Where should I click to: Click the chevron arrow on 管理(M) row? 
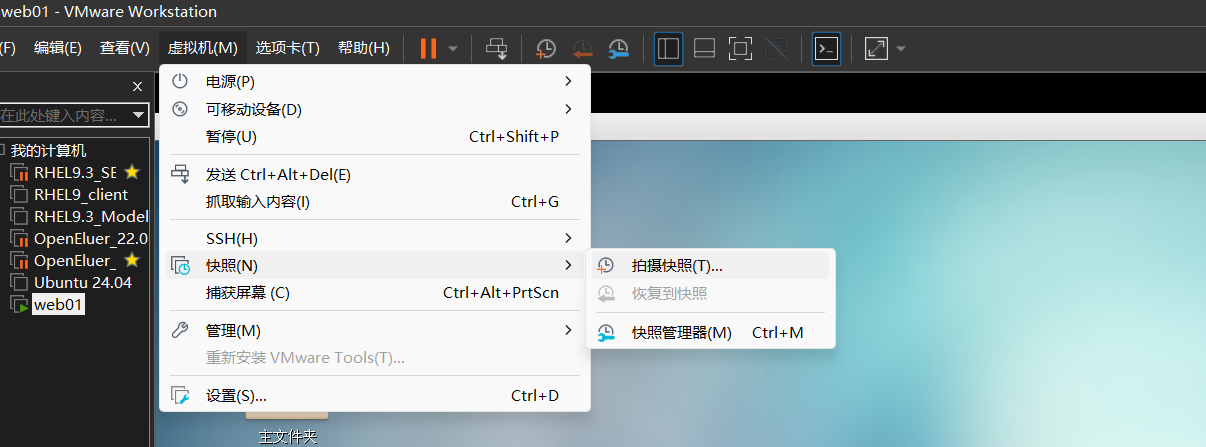pos(568,330)
